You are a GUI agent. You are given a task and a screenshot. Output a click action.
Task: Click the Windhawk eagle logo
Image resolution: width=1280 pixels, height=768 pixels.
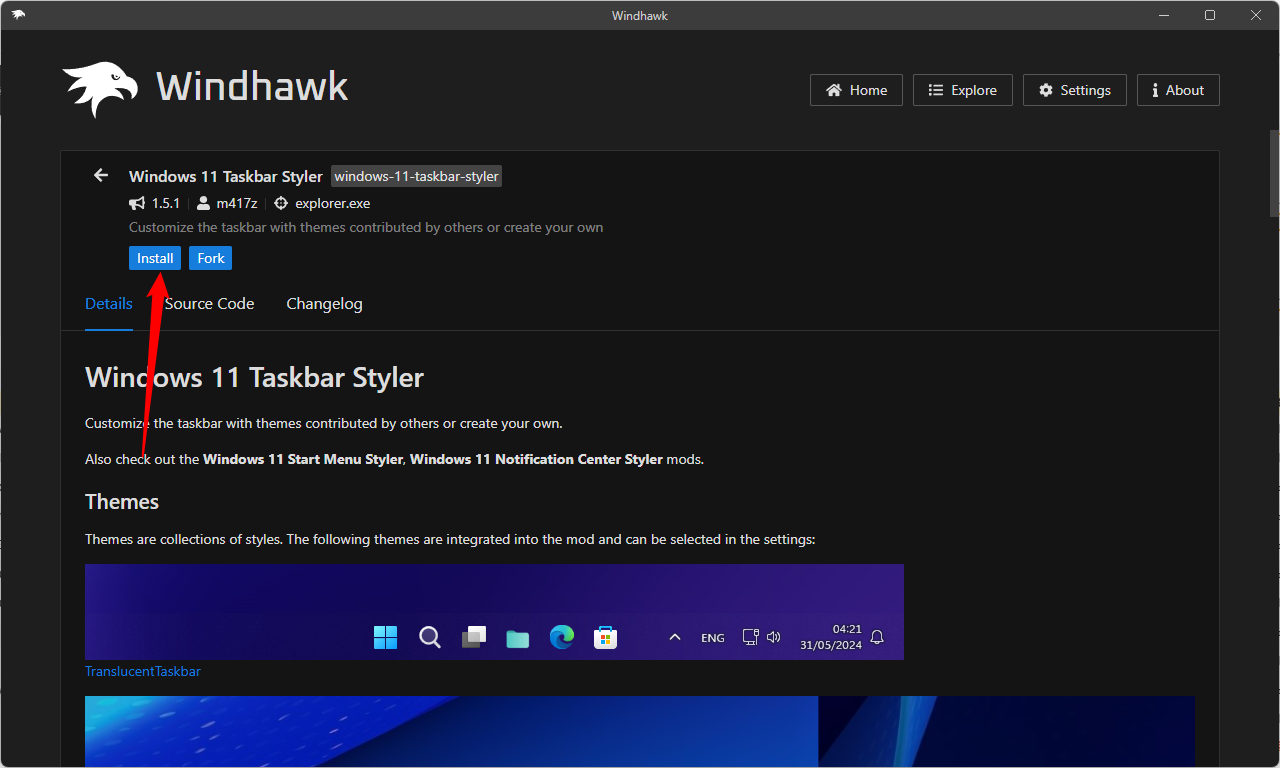pyautogui.click(x=100, y=86)
